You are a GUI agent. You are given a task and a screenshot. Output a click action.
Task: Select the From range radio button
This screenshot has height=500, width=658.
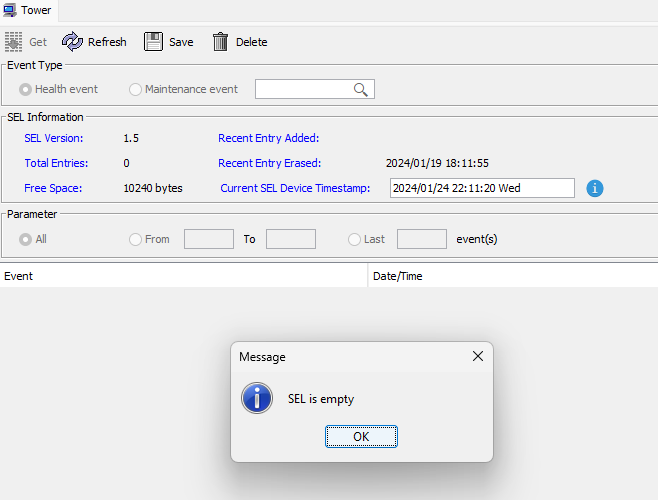click(135, 239)
